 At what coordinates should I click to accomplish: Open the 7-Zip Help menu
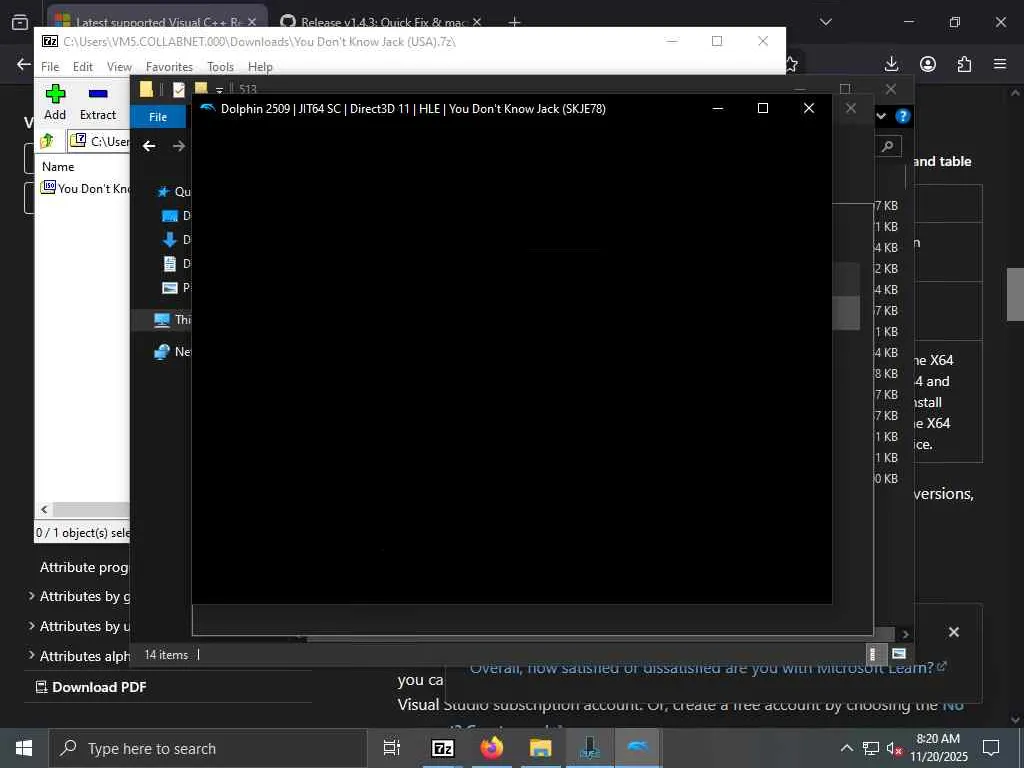click(x=260, y=67)
